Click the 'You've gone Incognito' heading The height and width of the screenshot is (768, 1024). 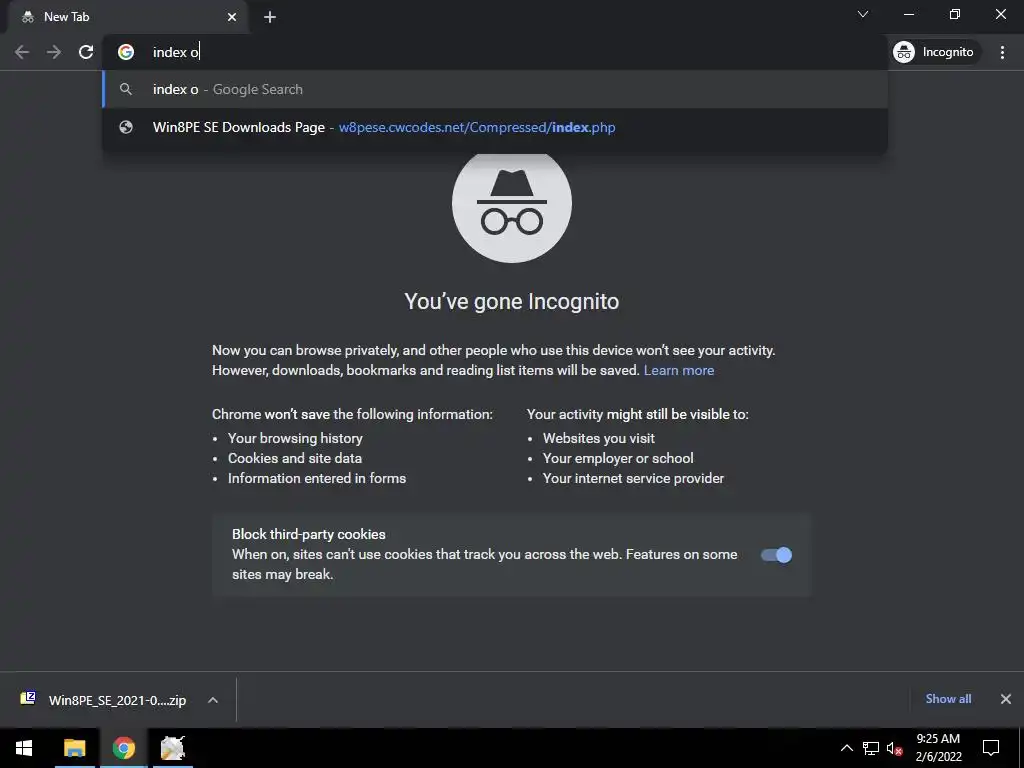pos(511,302)
